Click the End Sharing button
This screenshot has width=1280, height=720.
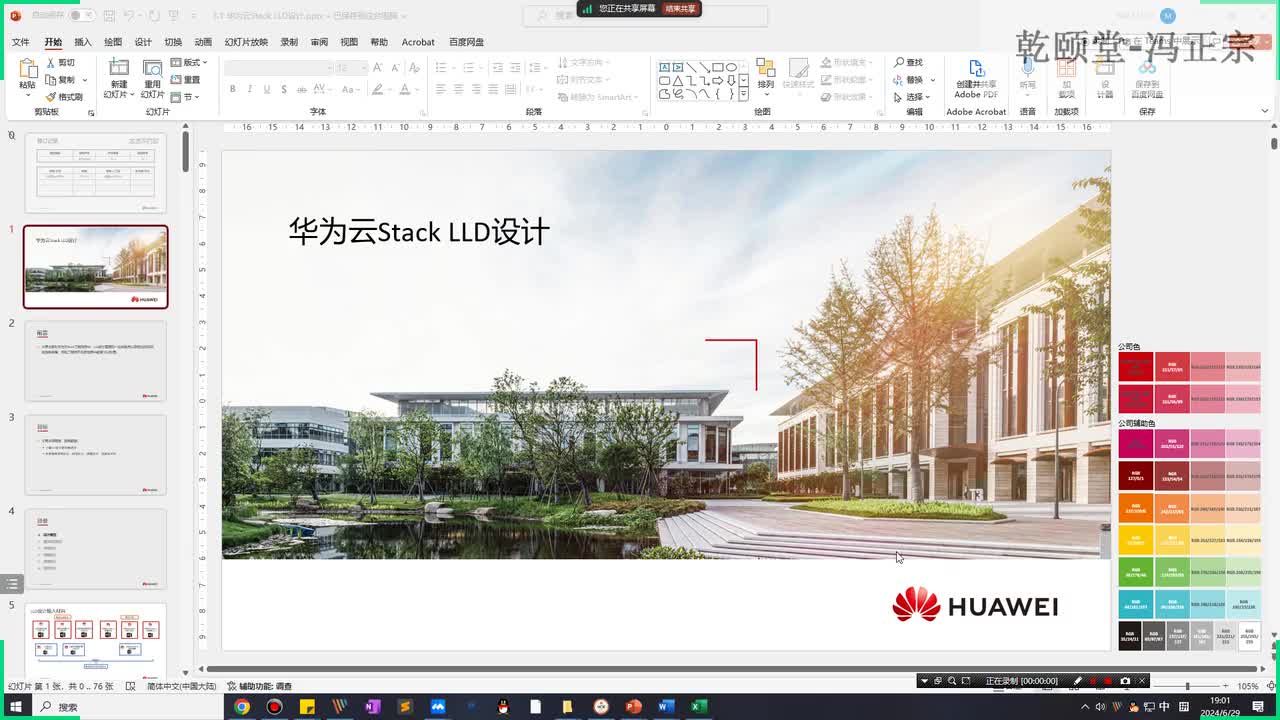(680, 8)
